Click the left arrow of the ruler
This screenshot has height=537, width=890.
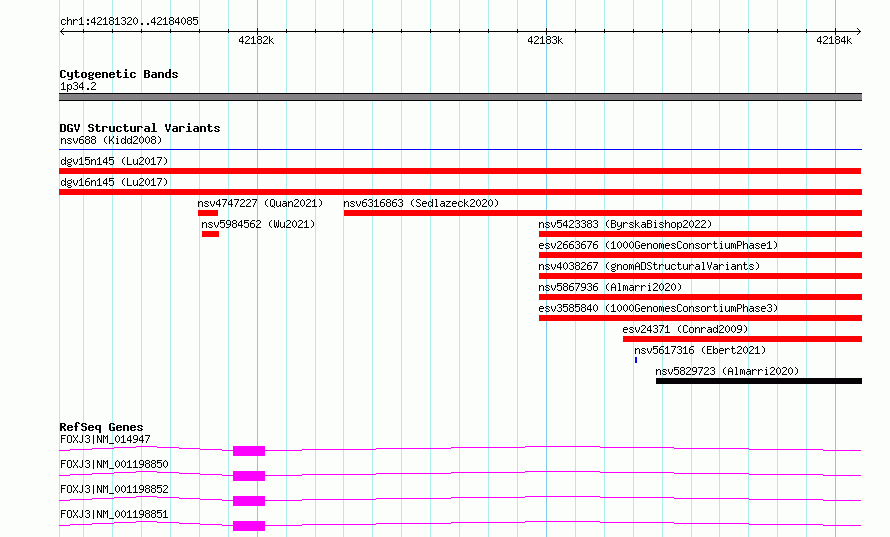[x=62, y=31]
